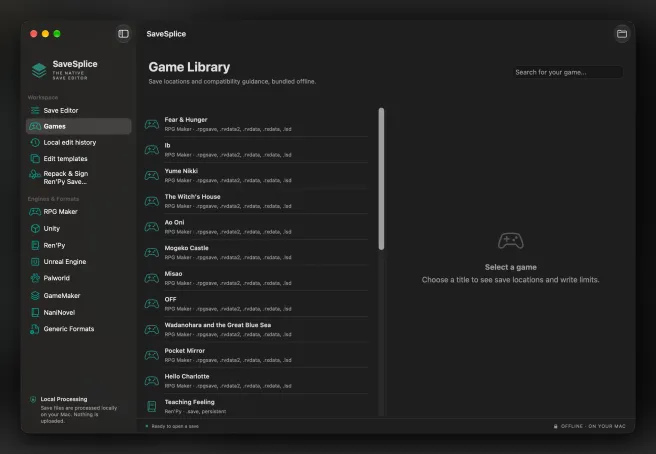Screen dimensions: 656x454
Task: Choose Pocket Mirror from the library
Action: [256, 355]
